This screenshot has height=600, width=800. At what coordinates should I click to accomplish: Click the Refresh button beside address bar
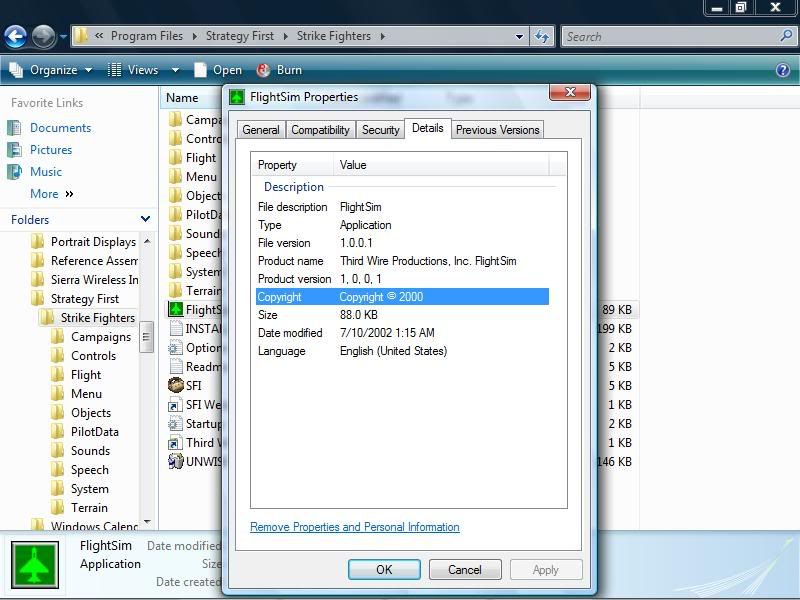pos(542,36)
